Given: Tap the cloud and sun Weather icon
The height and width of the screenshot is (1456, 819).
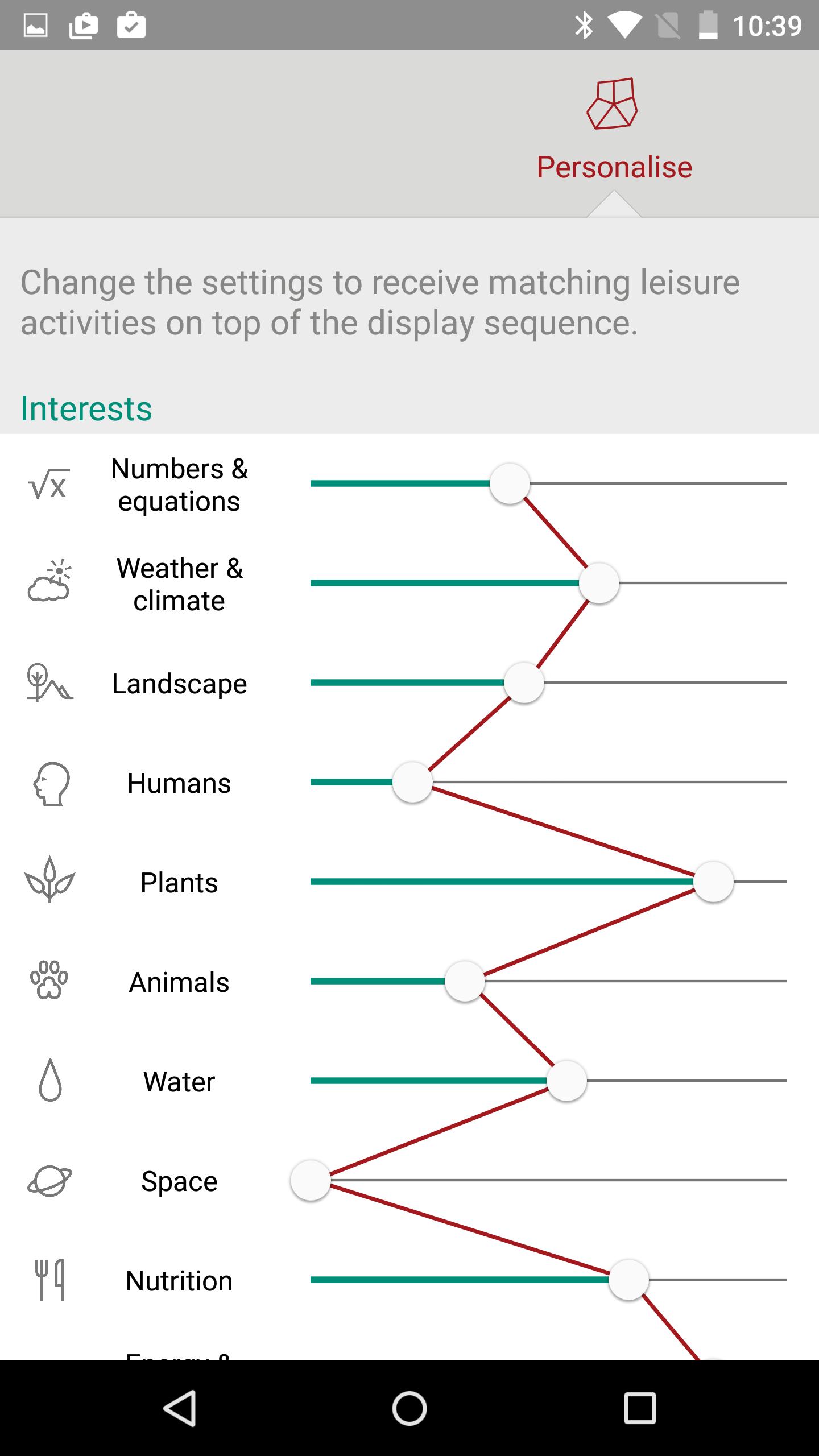Looking at the screenshot, I should [49, 581].
